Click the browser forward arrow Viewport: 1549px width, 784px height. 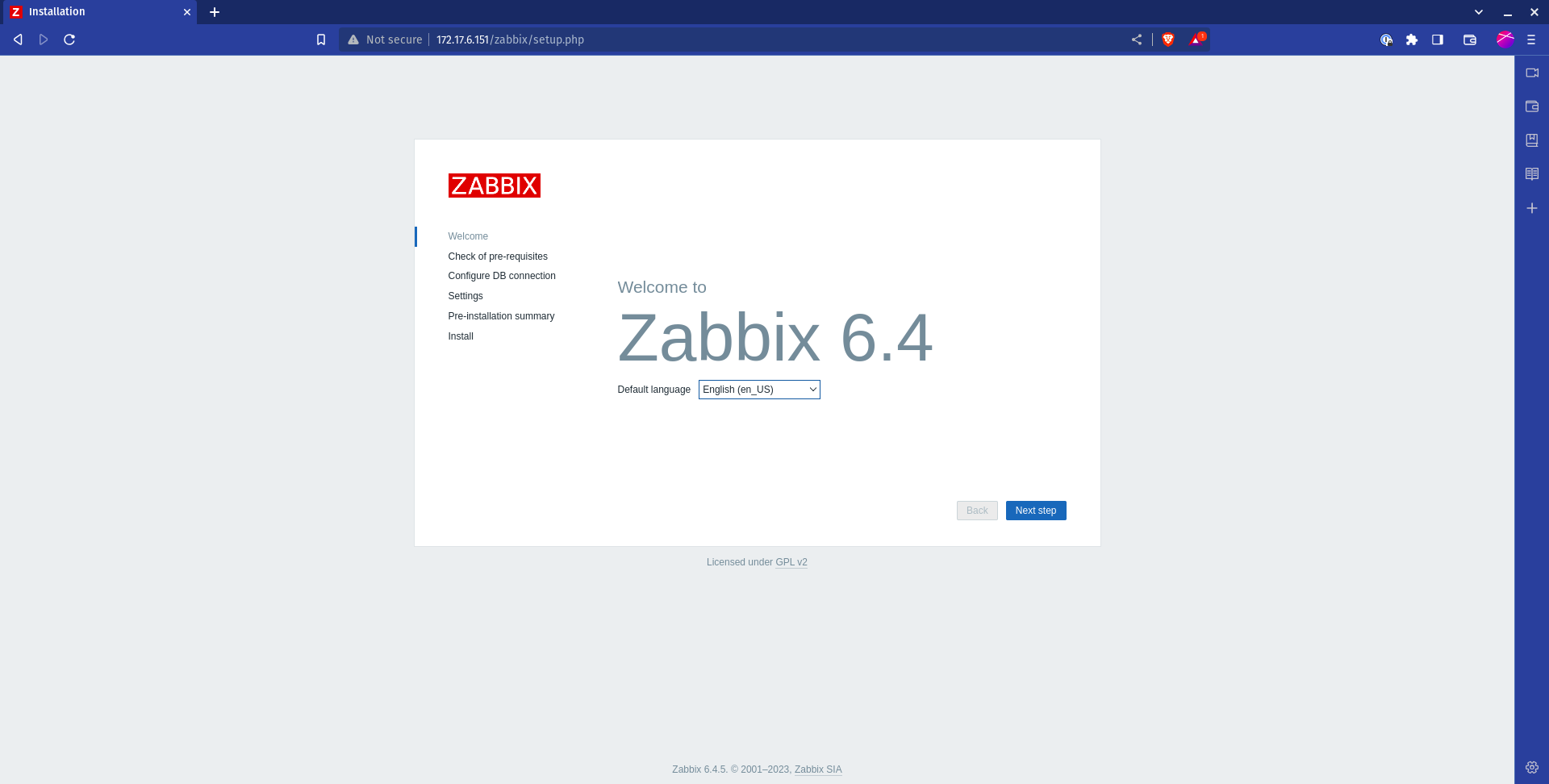(44, 40)
